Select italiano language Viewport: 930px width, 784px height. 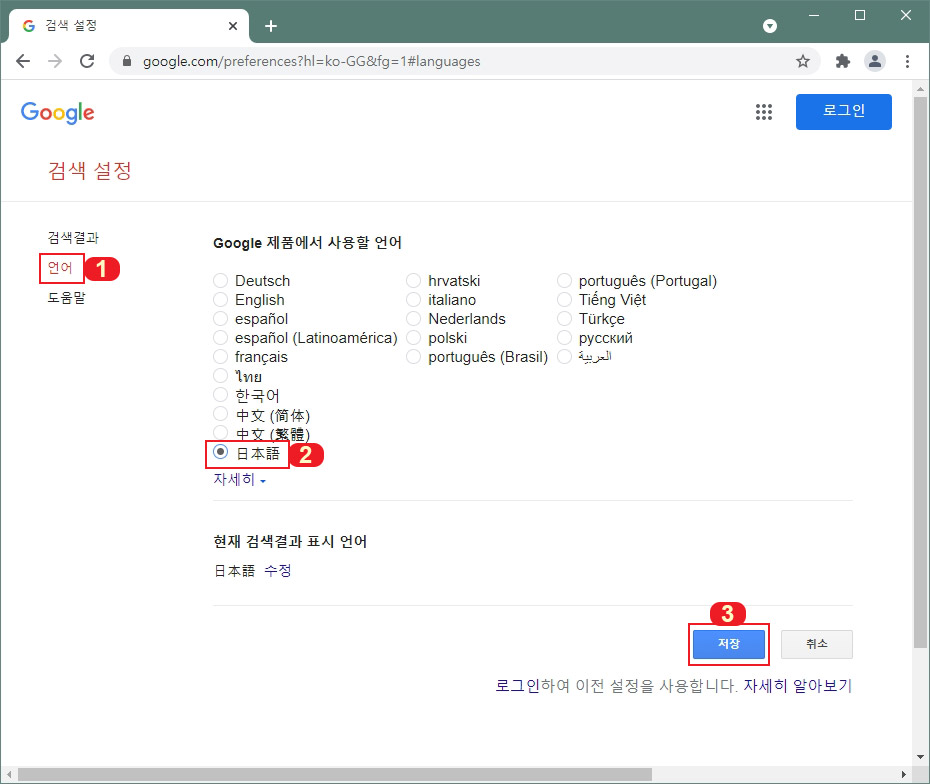coord(413,299)
